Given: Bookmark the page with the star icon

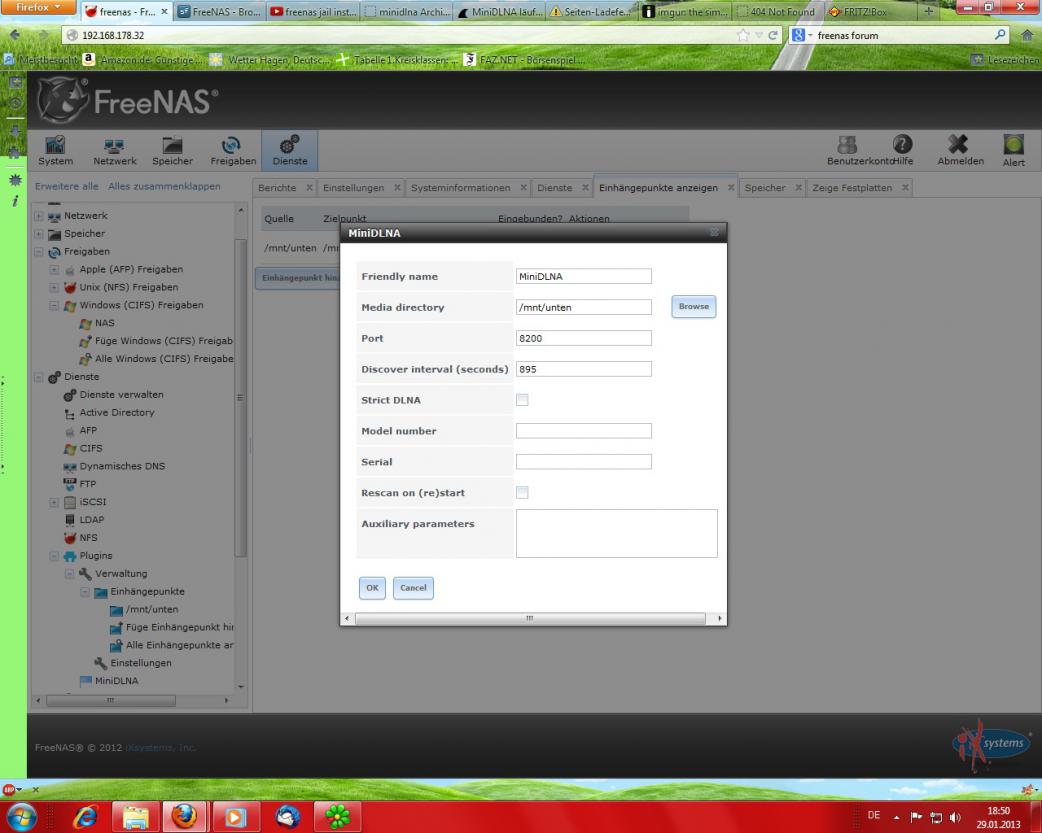Looking at the screenshot, I should point(743,35).
